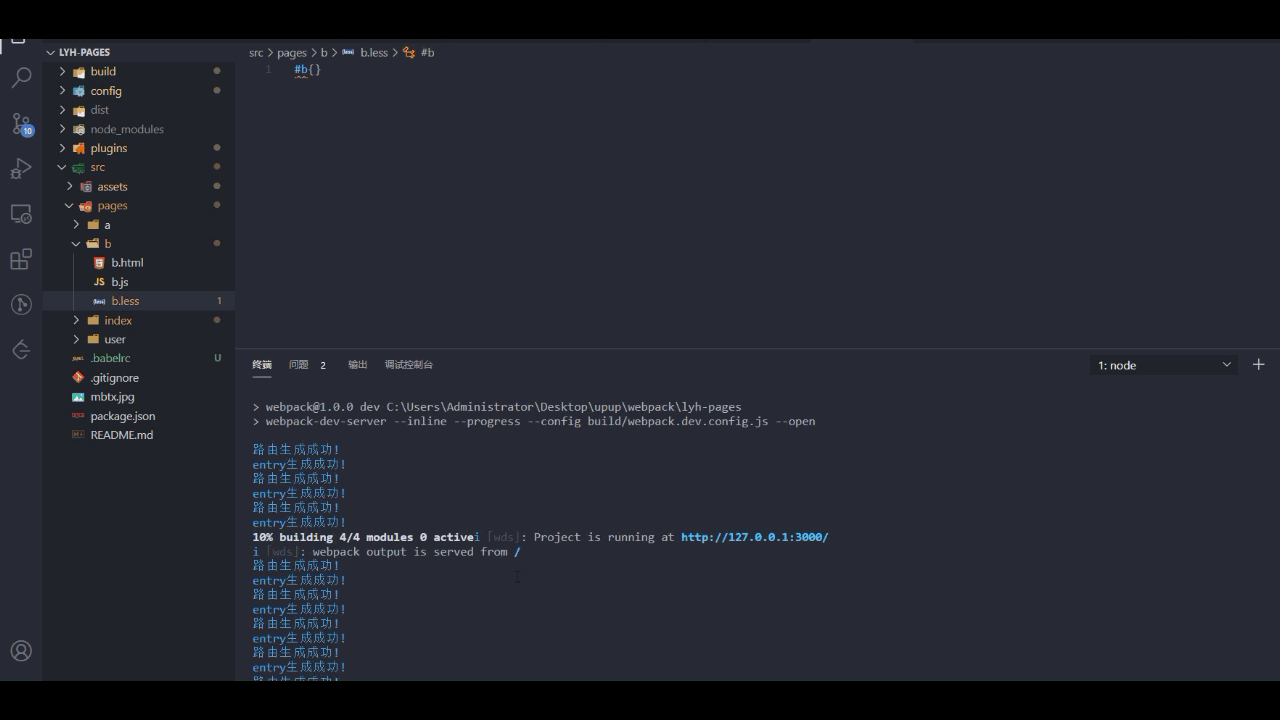Screen dimensions: 1280x720
Task: Open Source Control with the 10 badge
Action: point(21,124)
